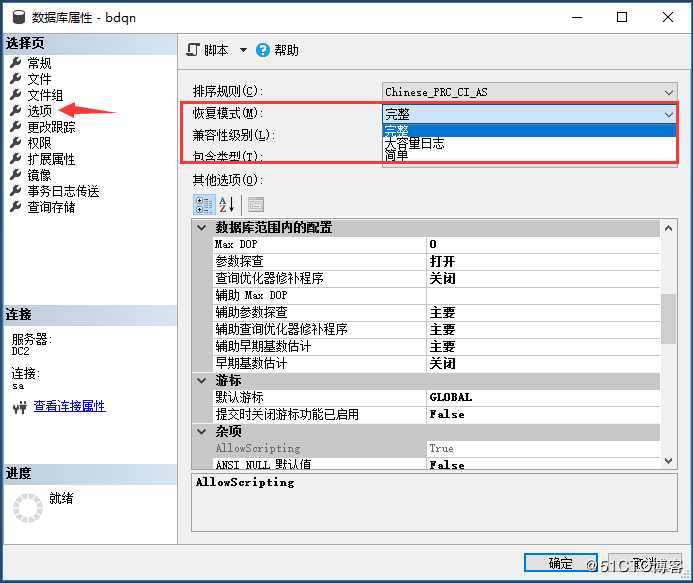This screenshot has width=693, height=583.
Task: Sort property grid alphabetically
Action: coord(227,205)
